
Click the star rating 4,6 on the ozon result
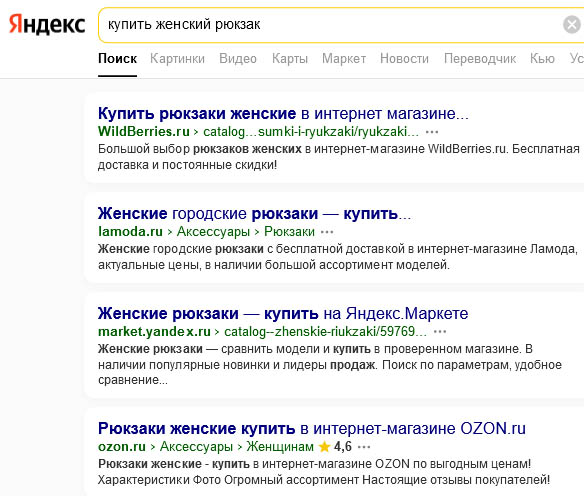(335, 446)
